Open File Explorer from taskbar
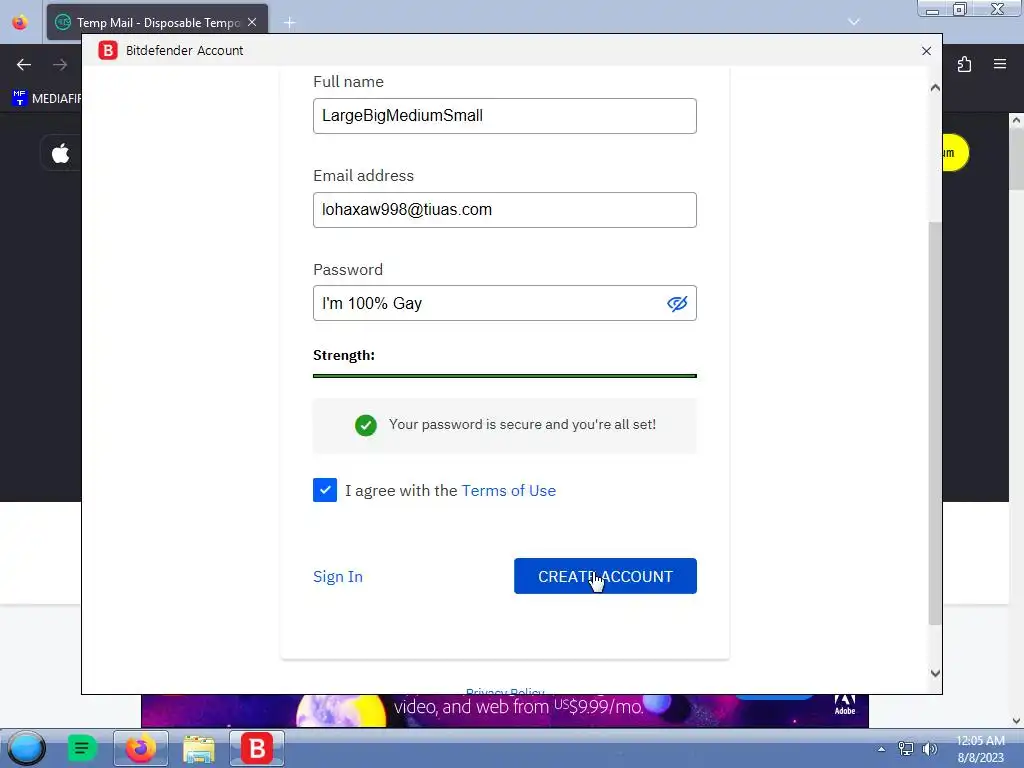 click(199, 749)
